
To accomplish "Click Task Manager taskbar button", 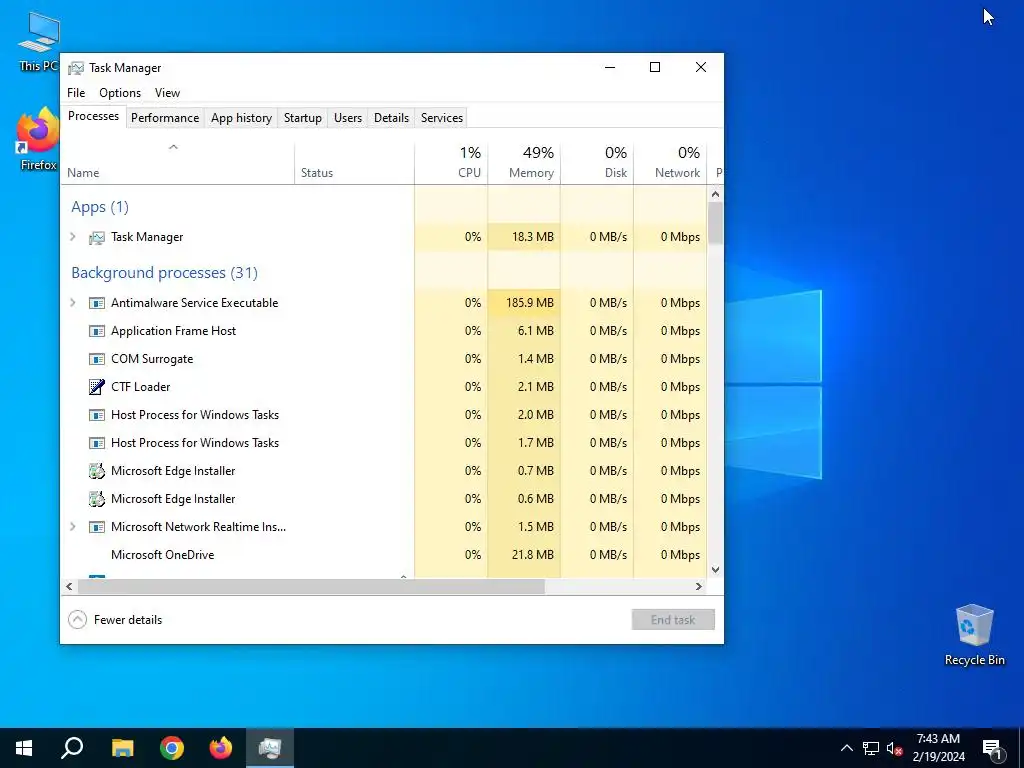I will [270, 748].
